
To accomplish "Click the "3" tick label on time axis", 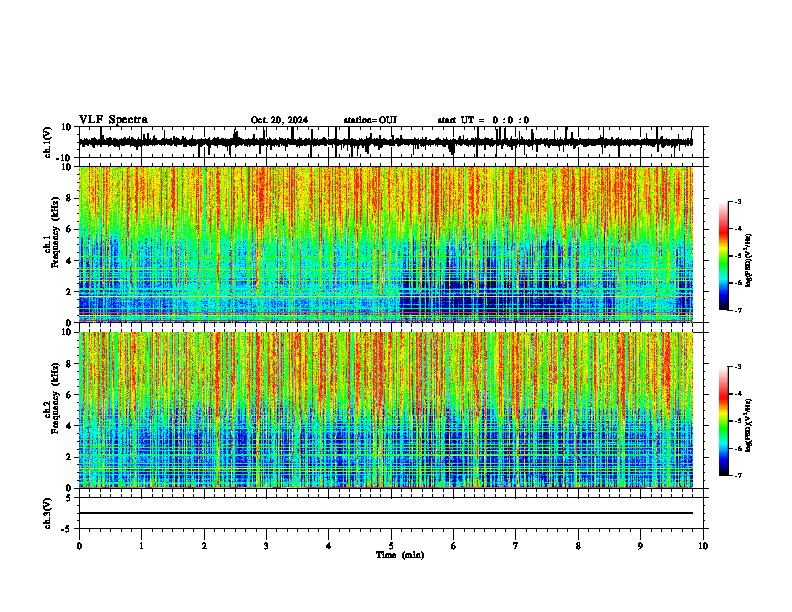I will point(266,546).
